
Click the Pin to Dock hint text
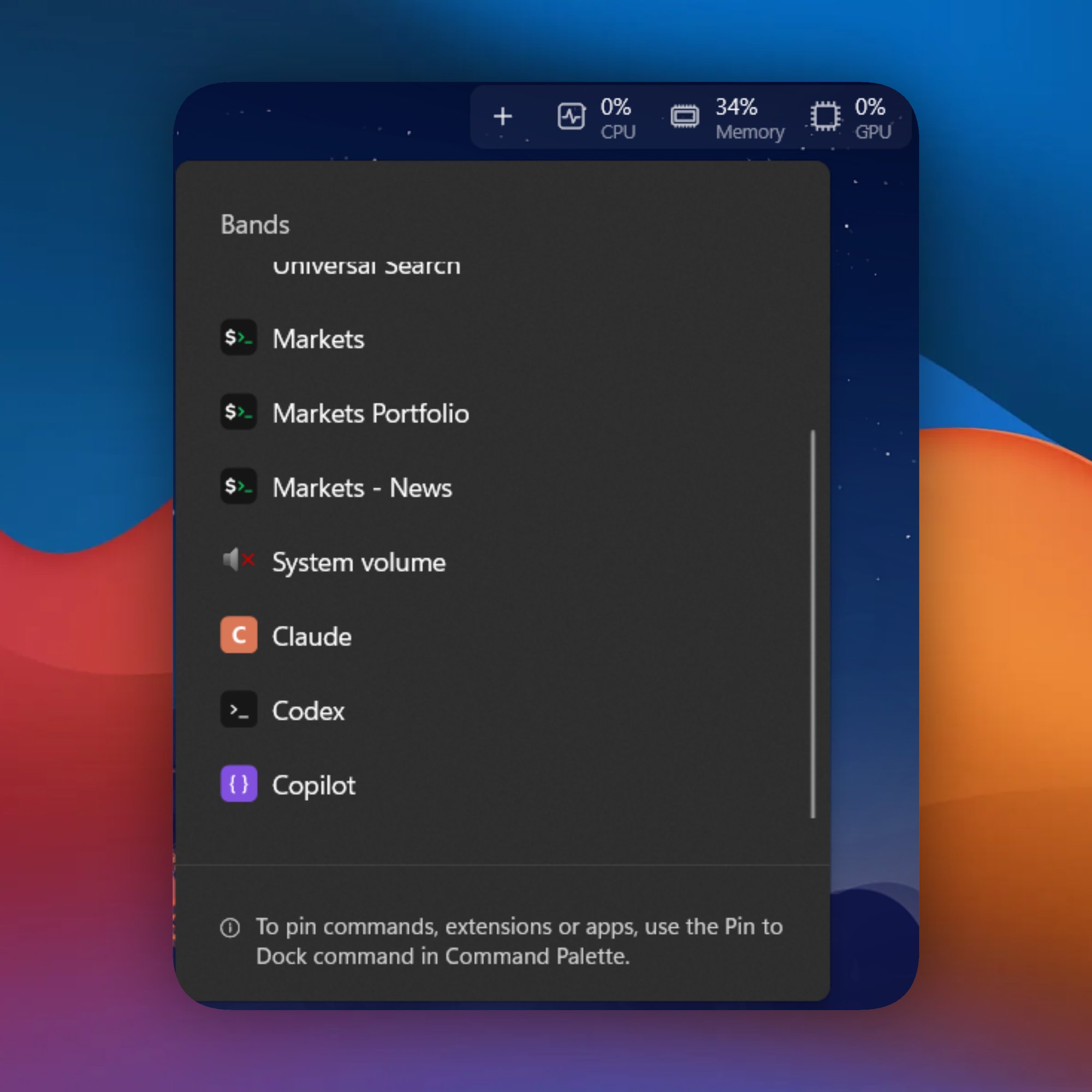pyautogui.click(x=519, y=942)
